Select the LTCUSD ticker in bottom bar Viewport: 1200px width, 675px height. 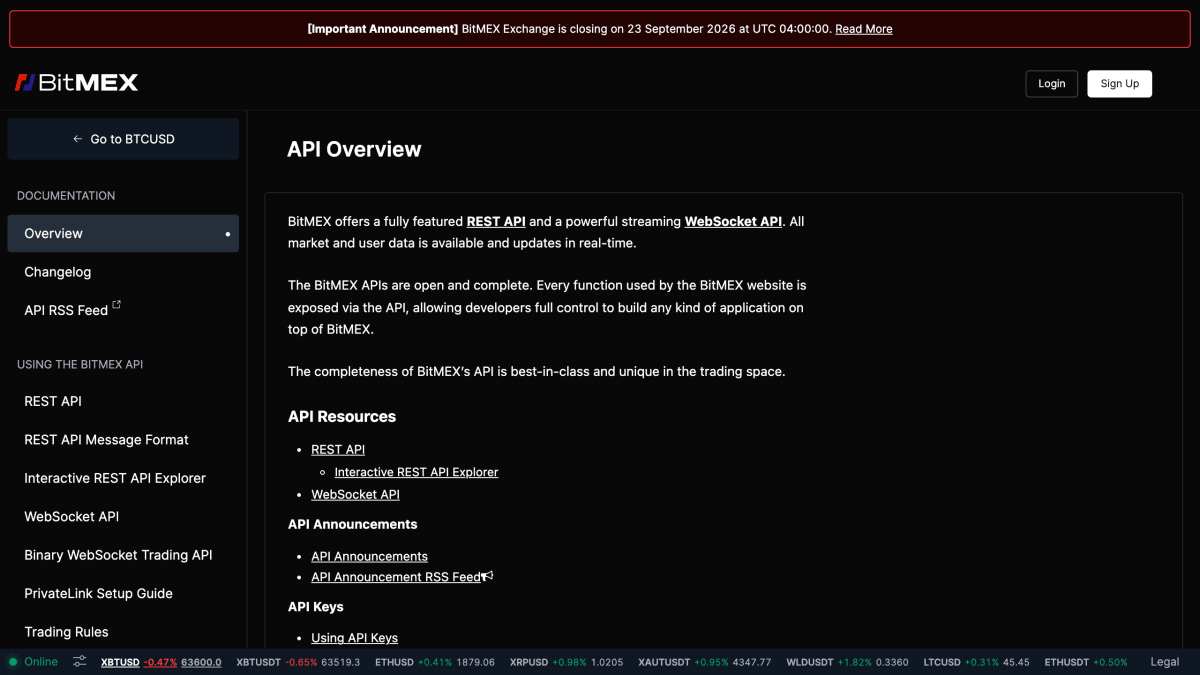tap(977, 662)
